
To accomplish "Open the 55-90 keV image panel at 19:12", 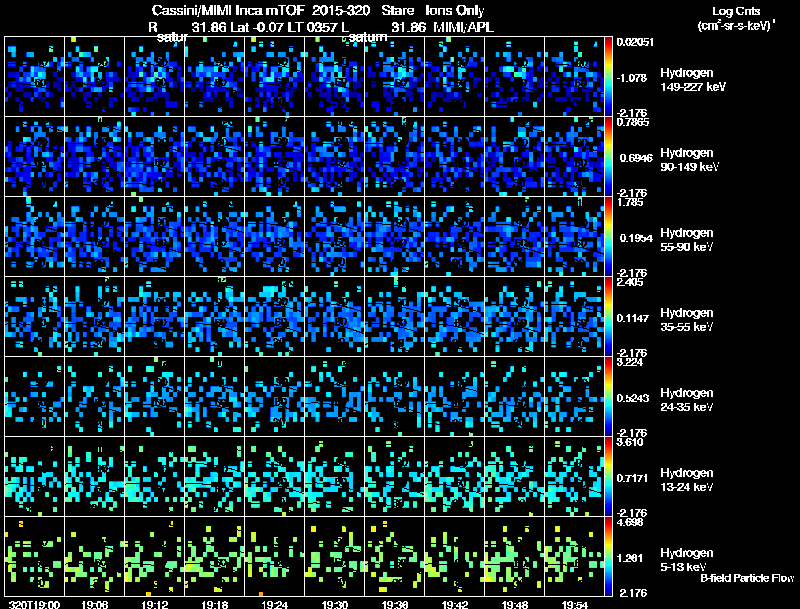I will (x=155, y=237).
